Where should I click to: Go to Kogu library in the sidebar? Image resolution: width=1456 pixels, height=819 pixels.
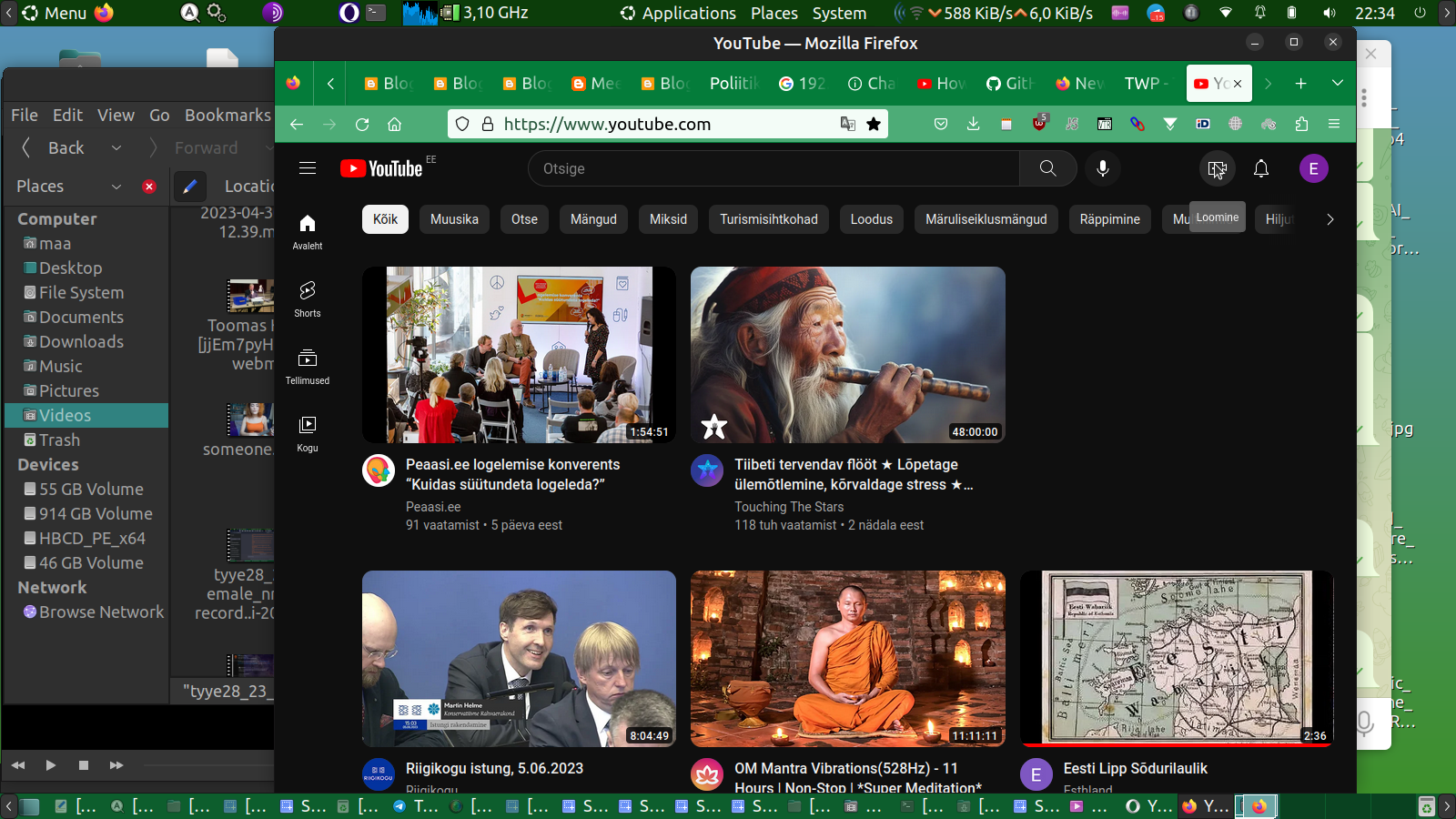(308, 433)
